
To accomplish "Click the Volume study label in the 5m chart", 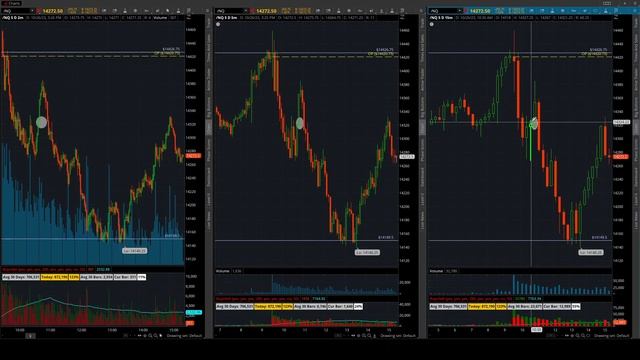I will (222, 271).
